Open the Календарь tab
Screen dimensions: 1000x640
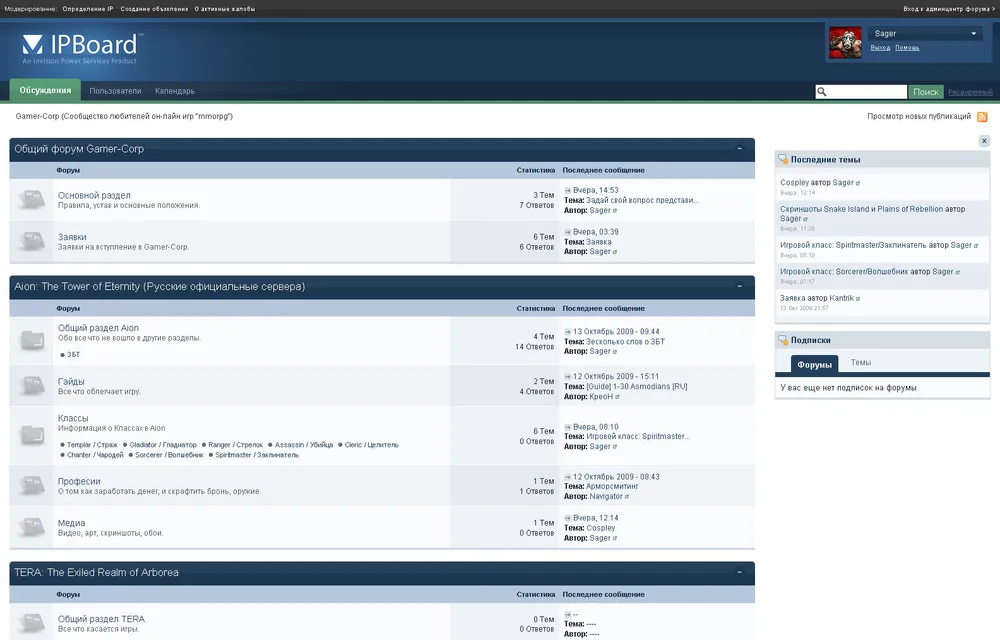click(x=175, y=91)
